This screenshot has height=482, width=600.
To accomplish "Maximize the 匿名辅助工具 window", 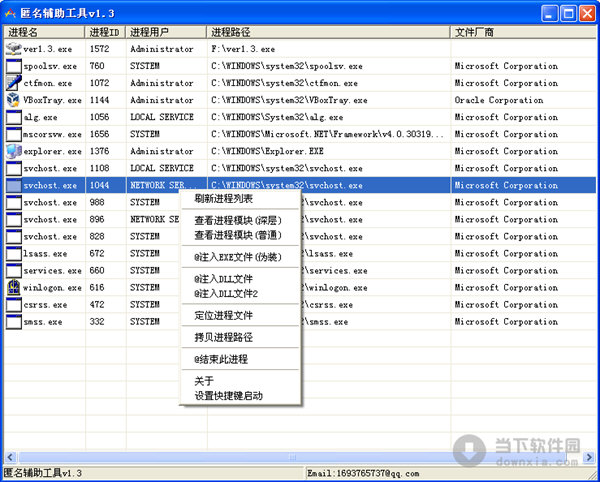I will click(569, 14).
